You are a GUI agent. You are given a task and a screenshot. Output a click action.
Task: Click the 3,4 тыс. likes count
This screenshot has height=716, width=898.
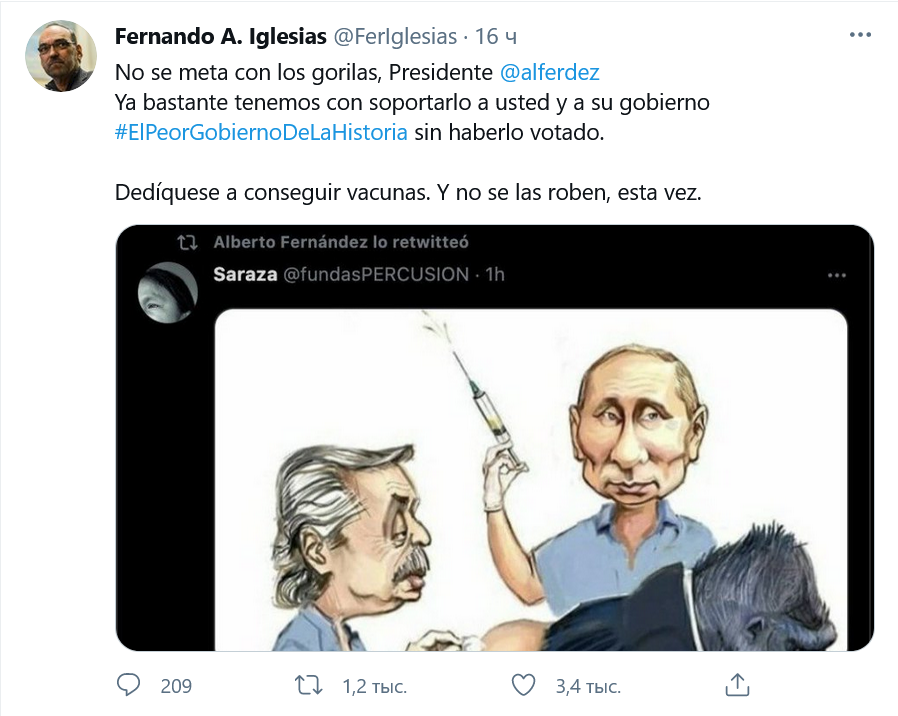tap(588, 687)
